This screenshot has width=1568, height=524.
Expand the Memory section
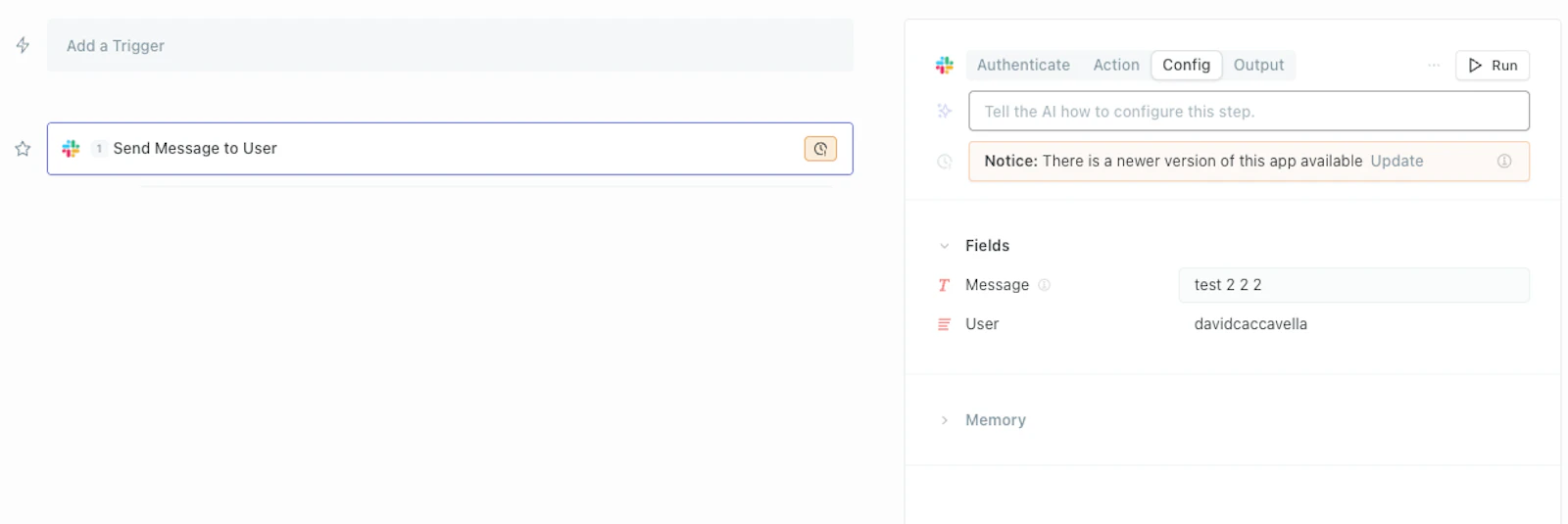(x=945, y=420)
